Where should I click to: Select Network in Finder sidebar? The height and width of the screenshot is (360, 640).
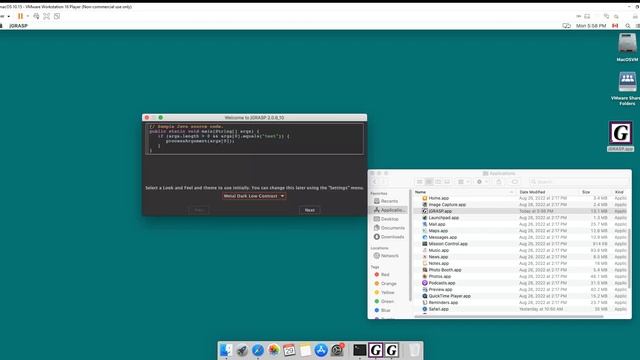click(389, 256)
